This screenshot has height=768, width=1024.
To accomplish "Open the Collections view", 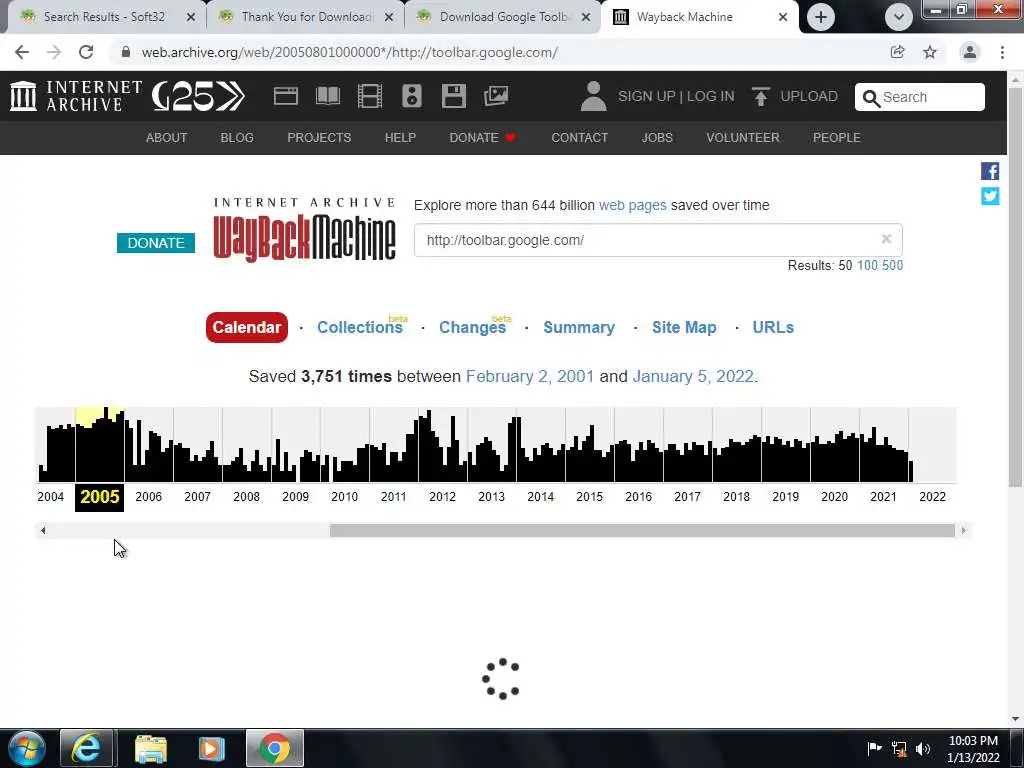I will (360, 327).
